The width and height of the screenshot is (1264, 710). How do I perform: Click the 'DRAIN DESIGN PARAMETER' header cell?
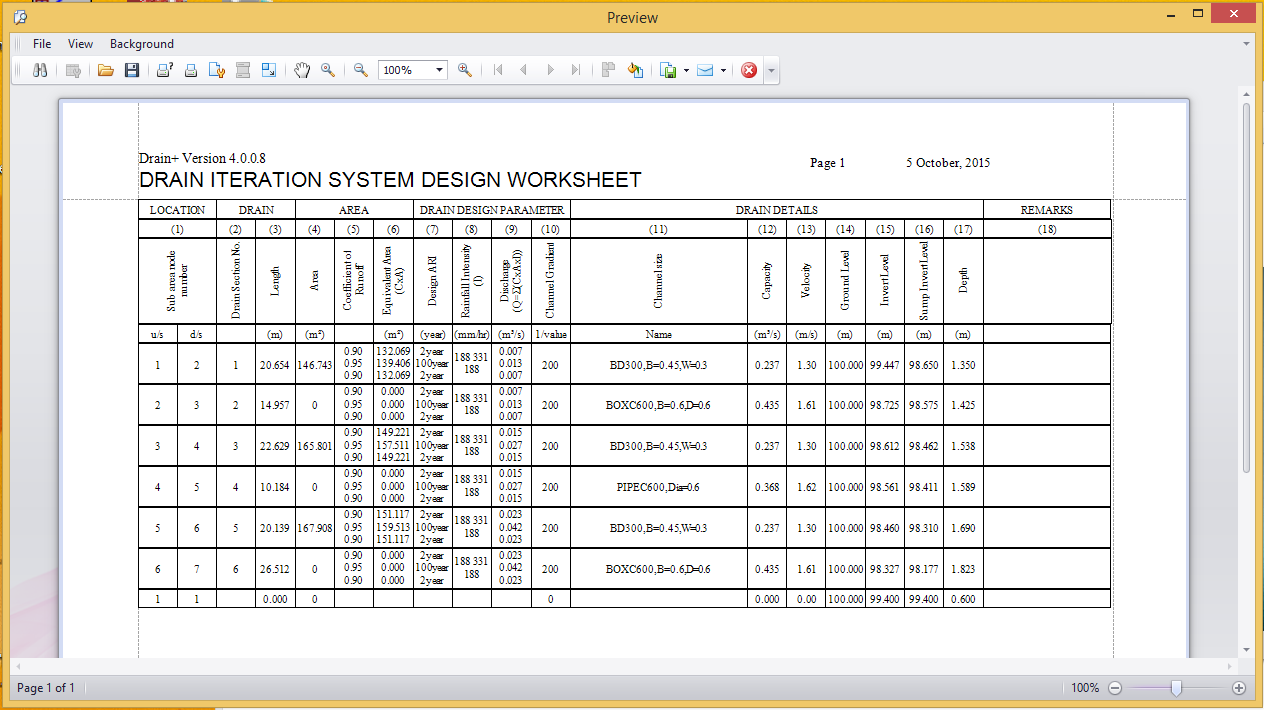point(491,210)
